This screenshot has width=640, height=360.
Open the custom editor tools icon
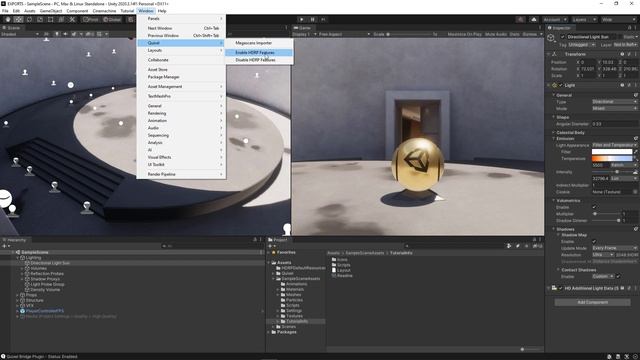[72, 19]
